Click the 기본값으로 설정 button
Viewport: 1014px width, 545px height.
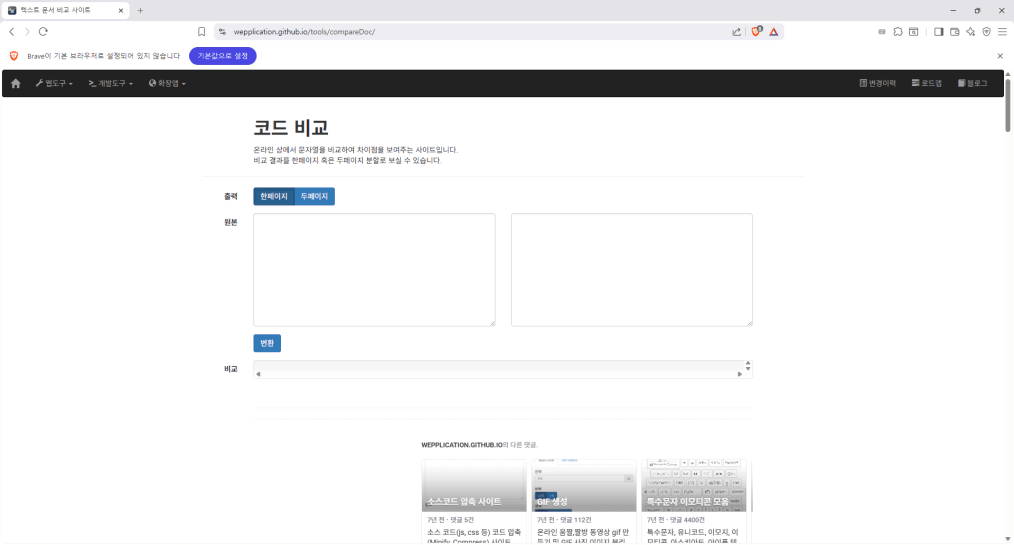pos(222,56)
